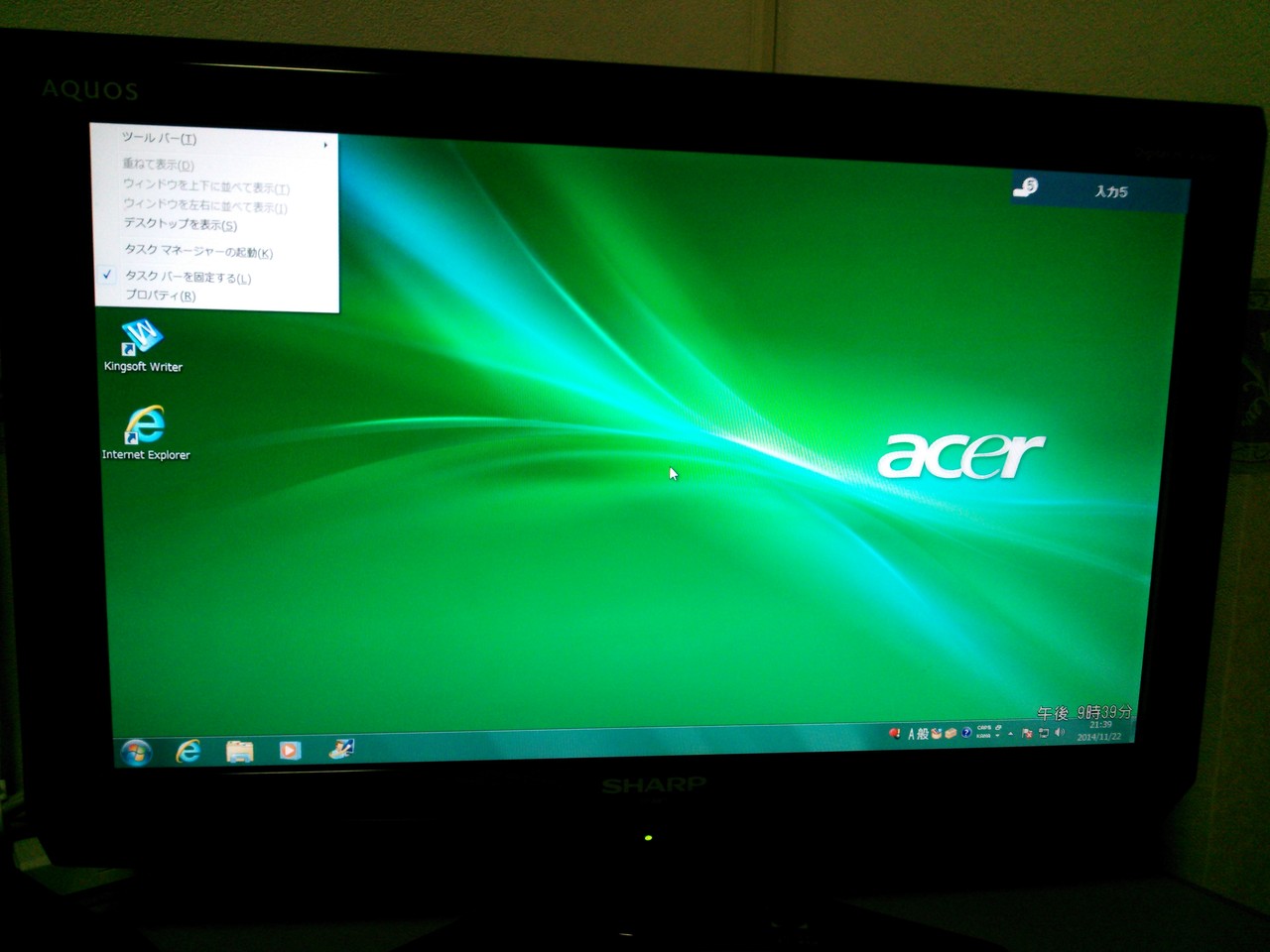The height and width of the screenshot is (952, 1270).
Task: Open Windows Media Player from taskbar
Action: coord(290,751)
